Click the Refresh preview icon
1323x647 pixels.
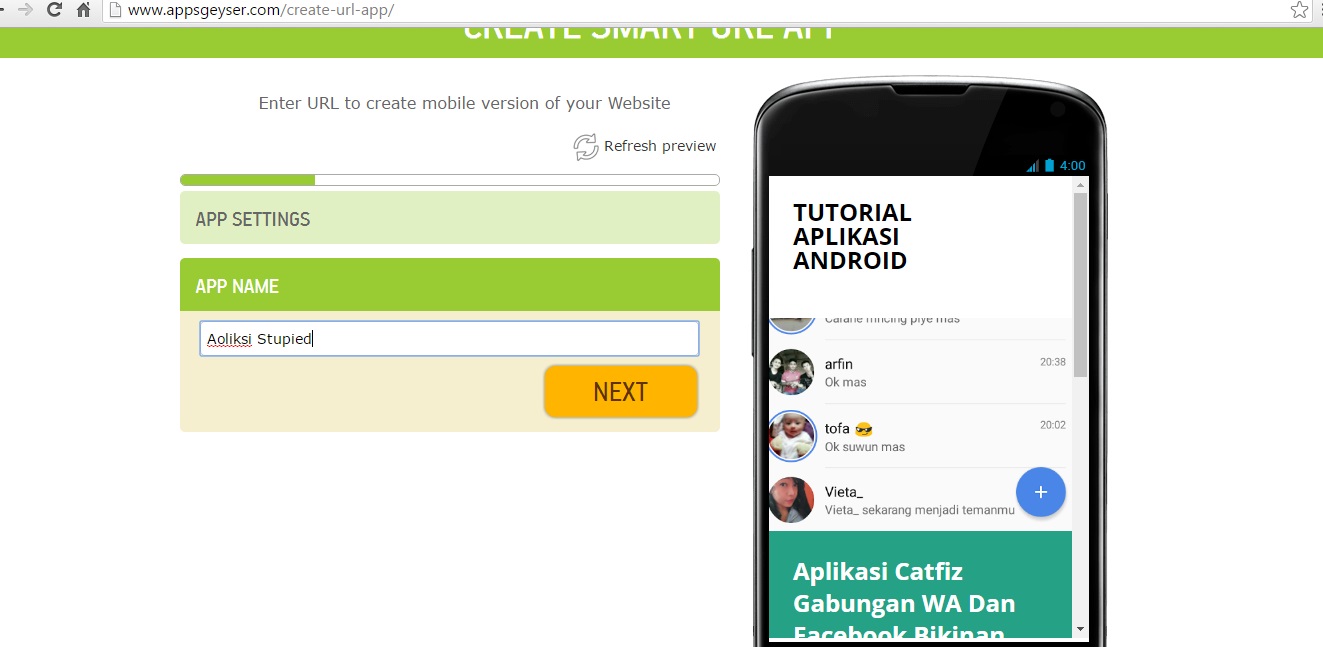[585, 146]
